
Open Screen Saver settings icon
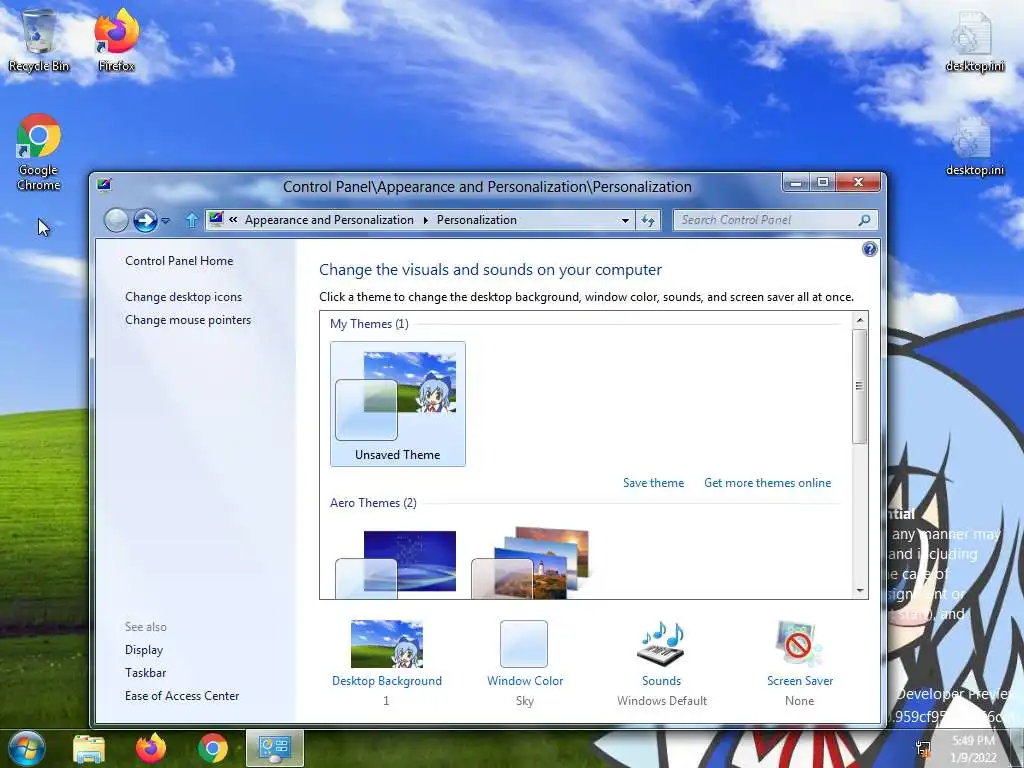(x=799, y=644)
